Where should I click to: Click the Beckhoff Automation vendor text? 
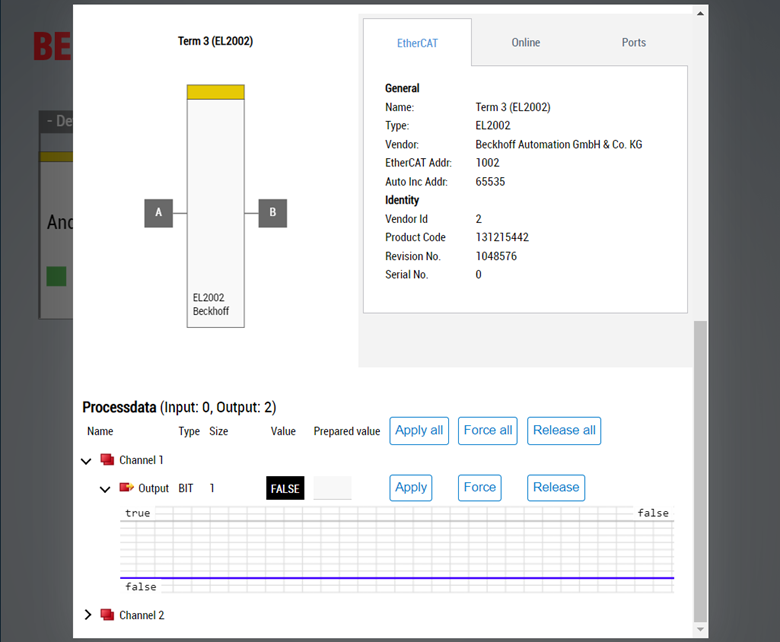(559, 144)
